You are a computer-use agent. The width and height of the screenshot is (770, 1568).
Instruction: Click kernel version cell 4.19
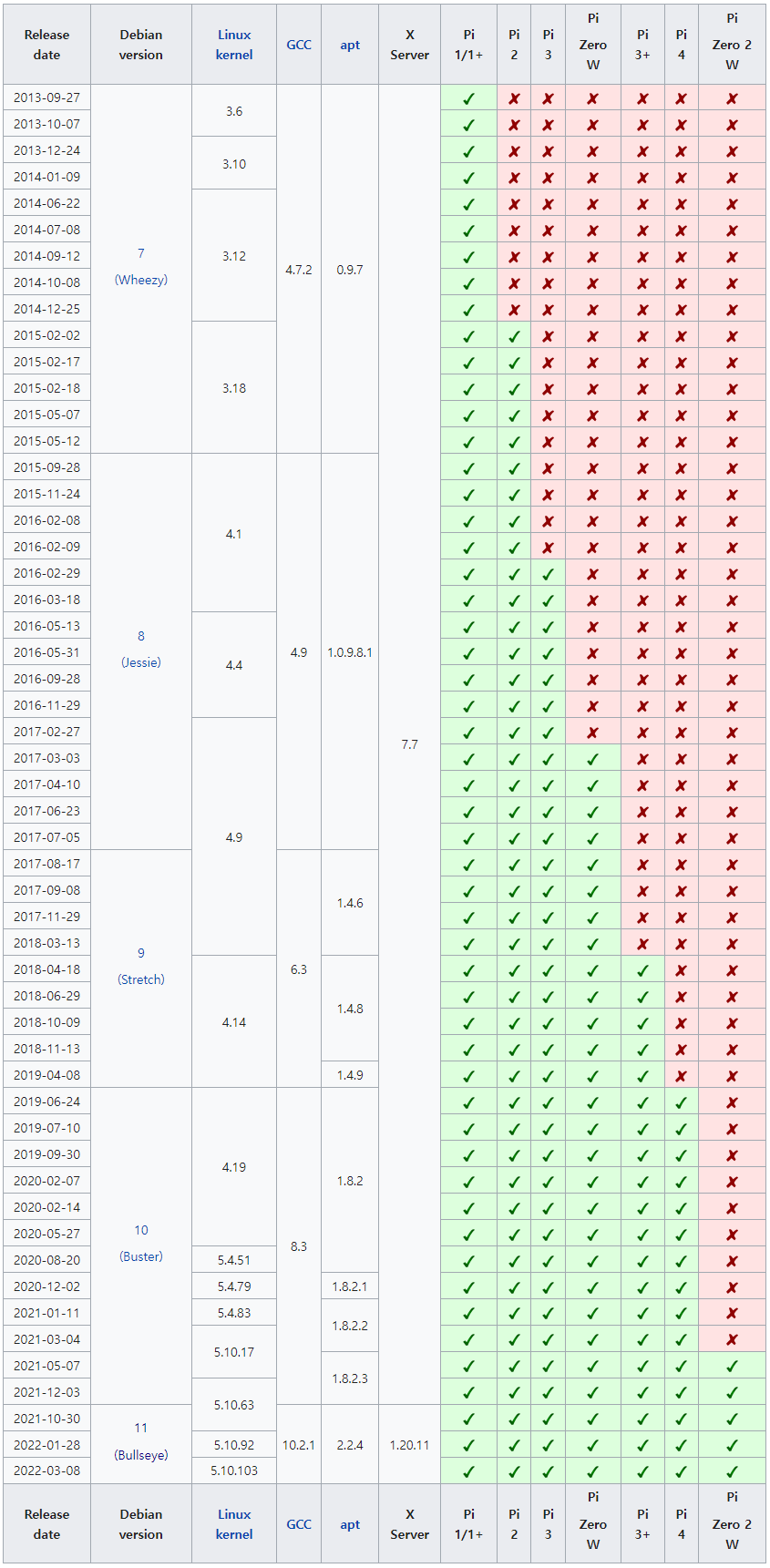click(x=234, y=1167)
